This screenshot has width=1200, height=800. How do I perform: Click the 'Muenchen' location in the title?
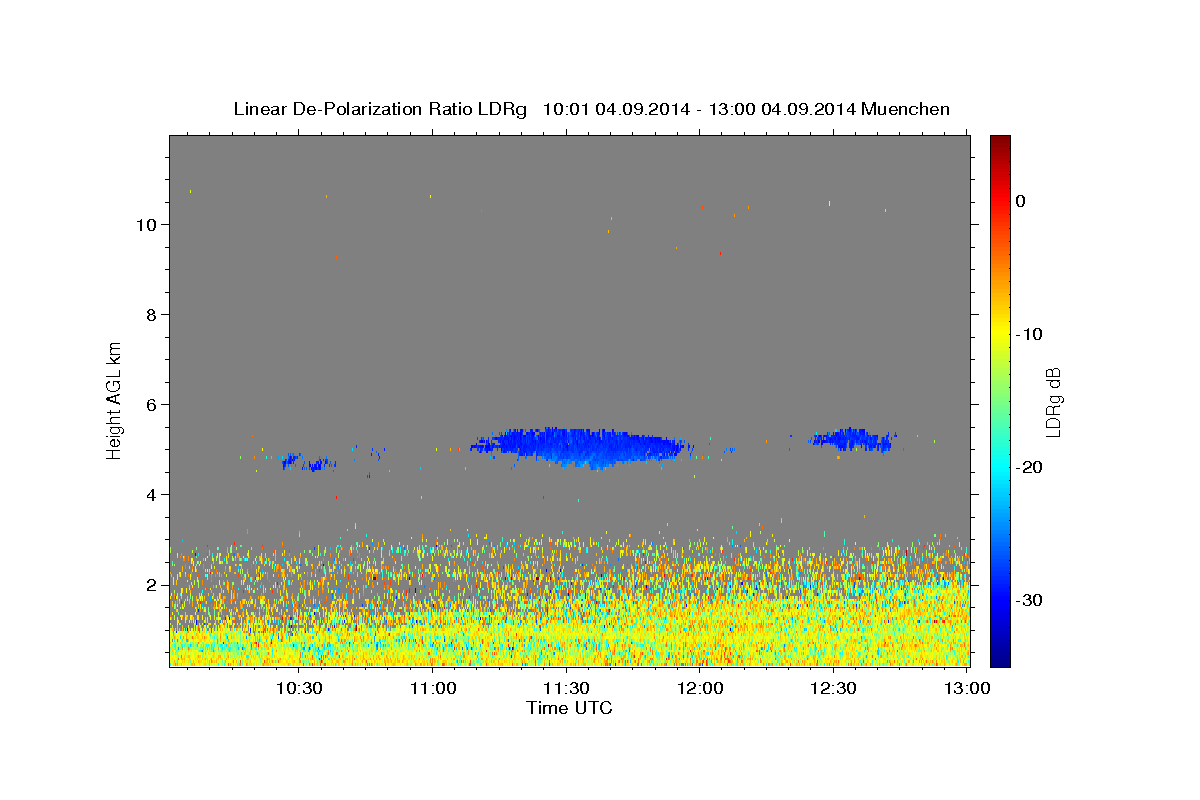pyautogui.click(x=906, y=109)
